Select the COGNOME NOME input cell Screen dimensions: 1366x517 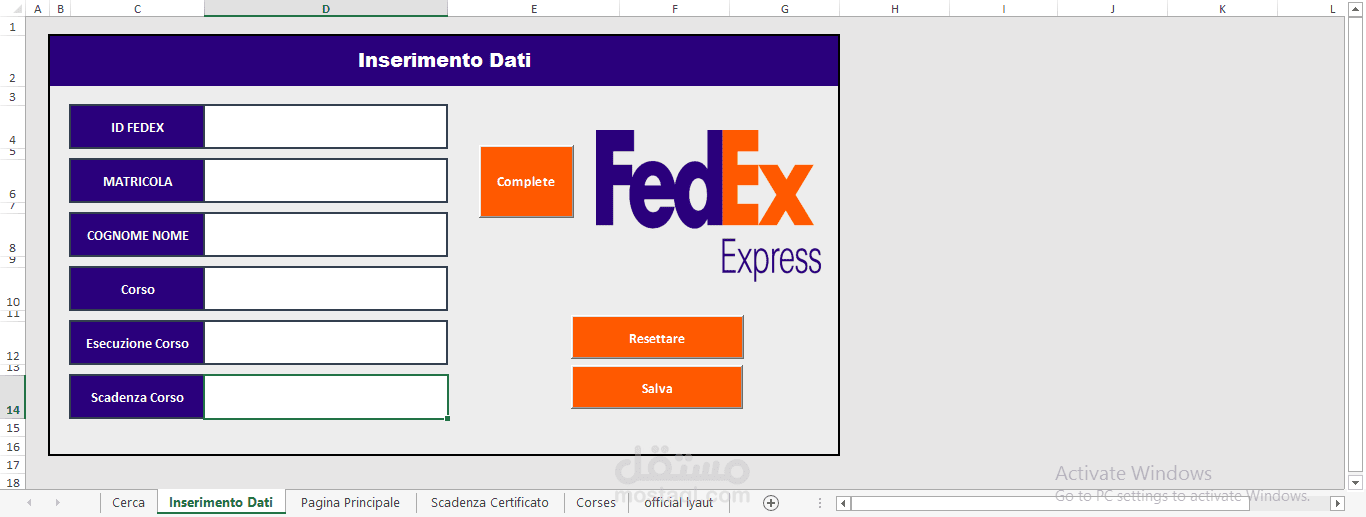click(x=326, y=235)
